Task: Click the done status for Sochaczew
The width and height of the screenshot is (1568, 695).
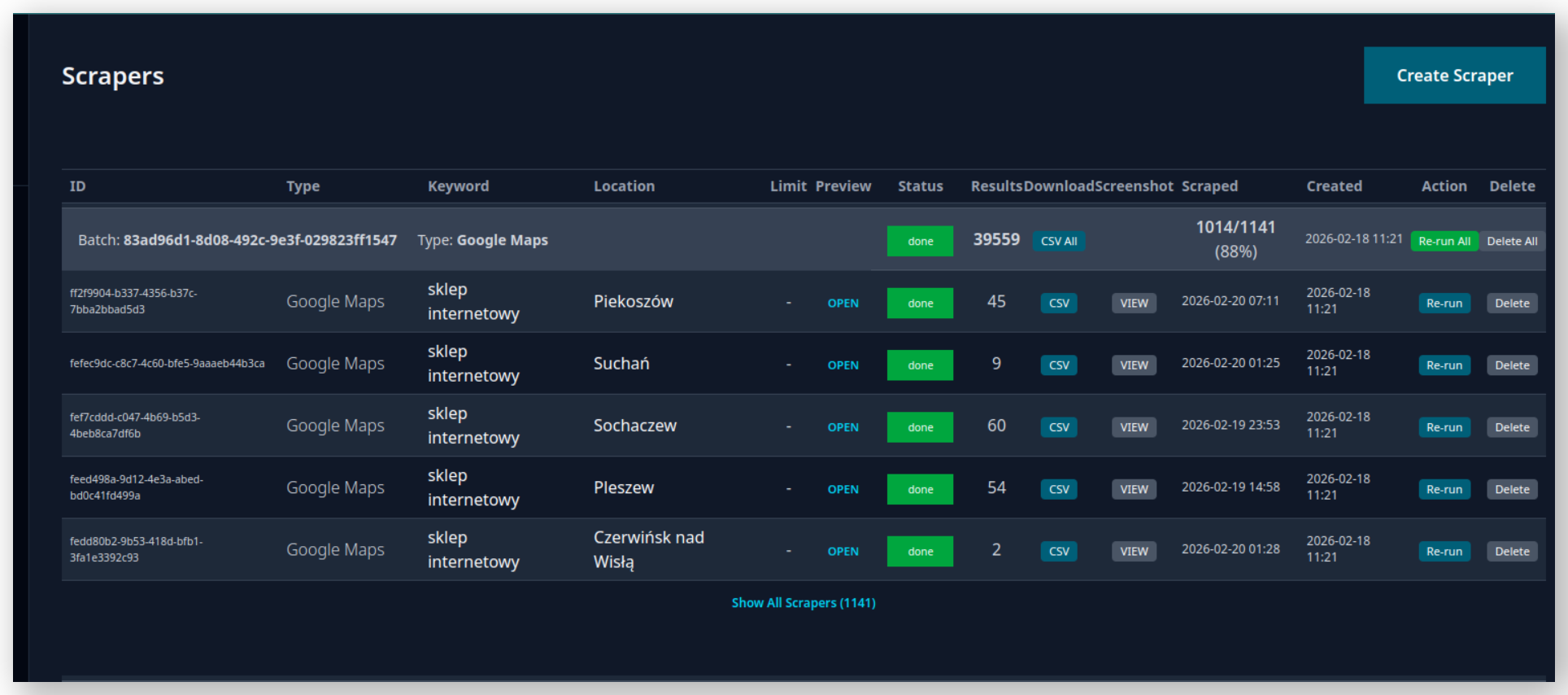Action: [920, 427]
